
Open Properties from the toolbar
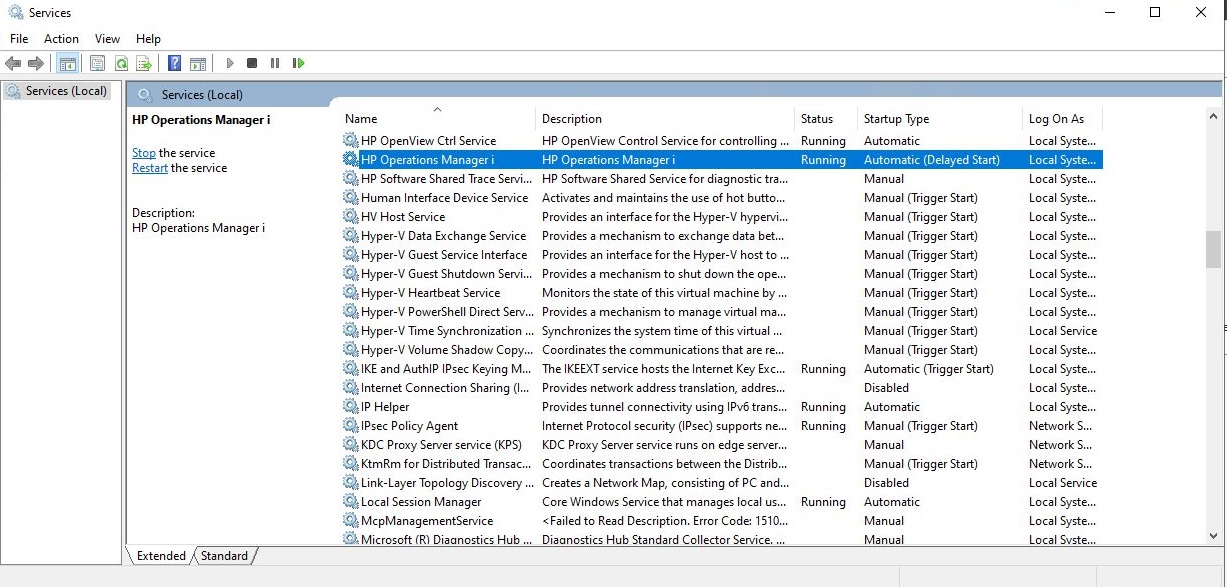[97, 63]
